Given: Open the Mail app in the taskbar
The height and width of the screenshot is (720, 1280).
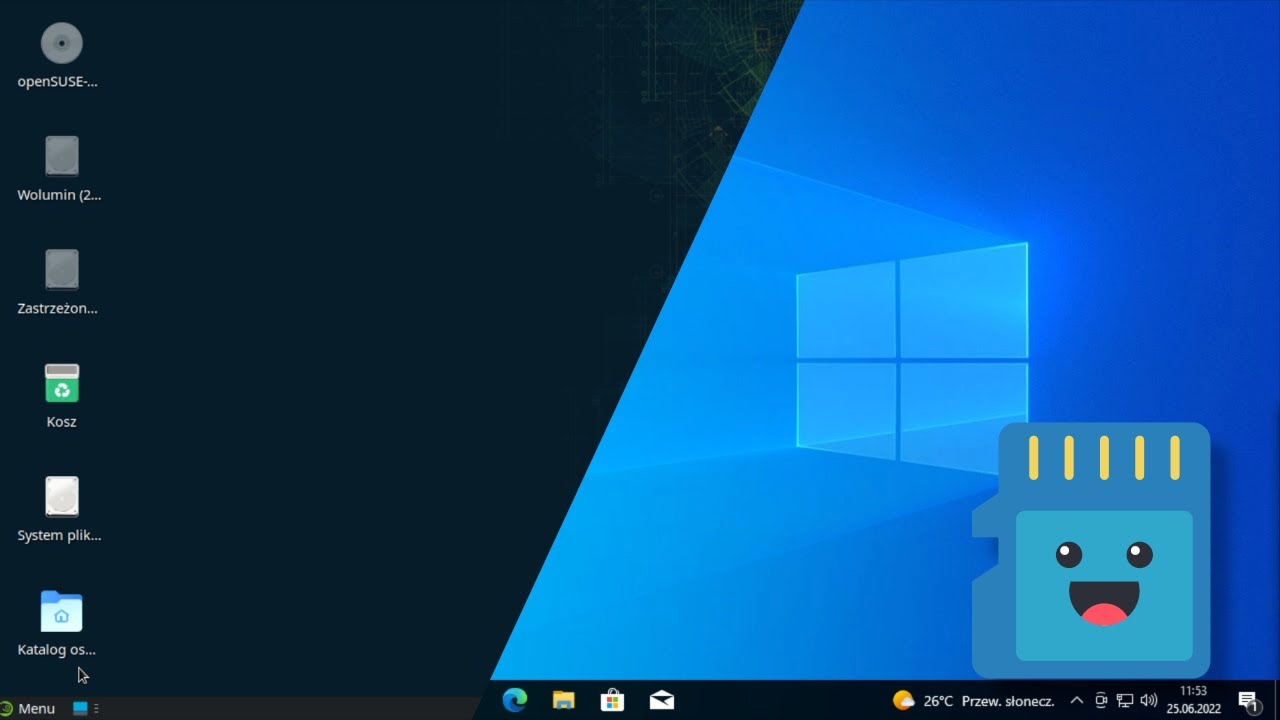Looking at the screenshot, I should point(661,700).
